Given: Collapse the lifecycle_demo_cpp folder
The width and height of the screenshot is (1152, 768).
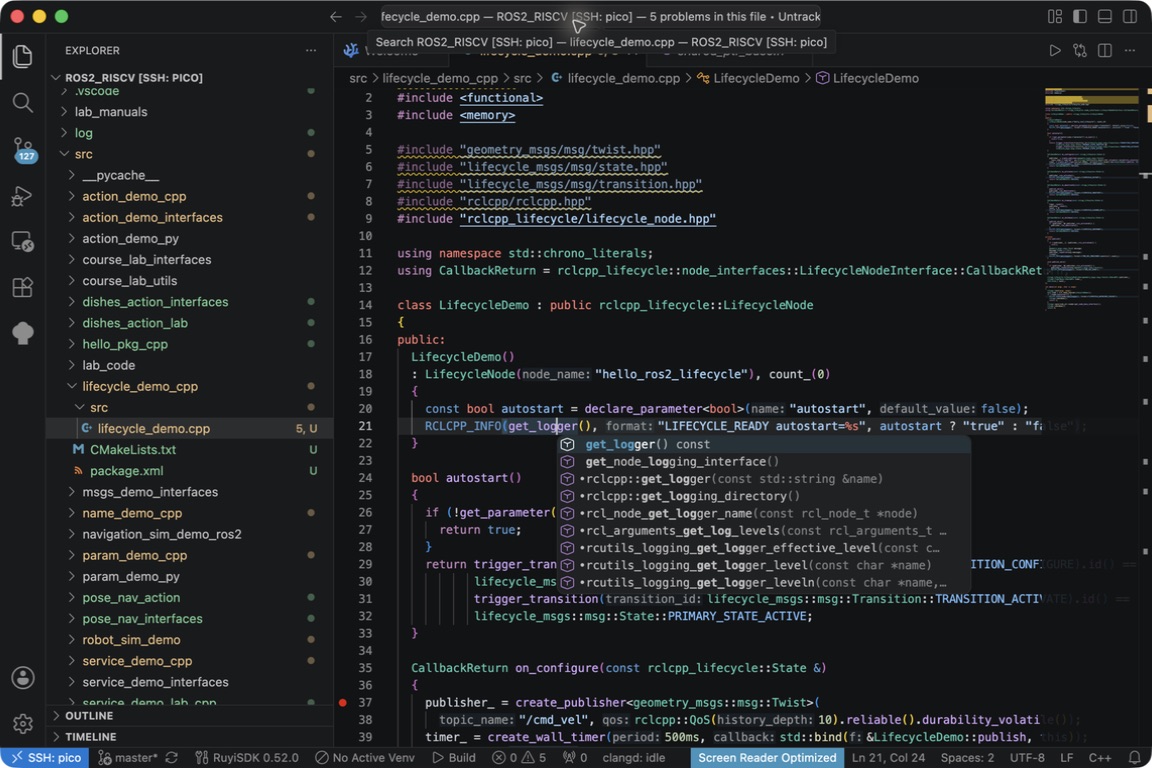Looking at the screenshot, I should click(188, 387).
